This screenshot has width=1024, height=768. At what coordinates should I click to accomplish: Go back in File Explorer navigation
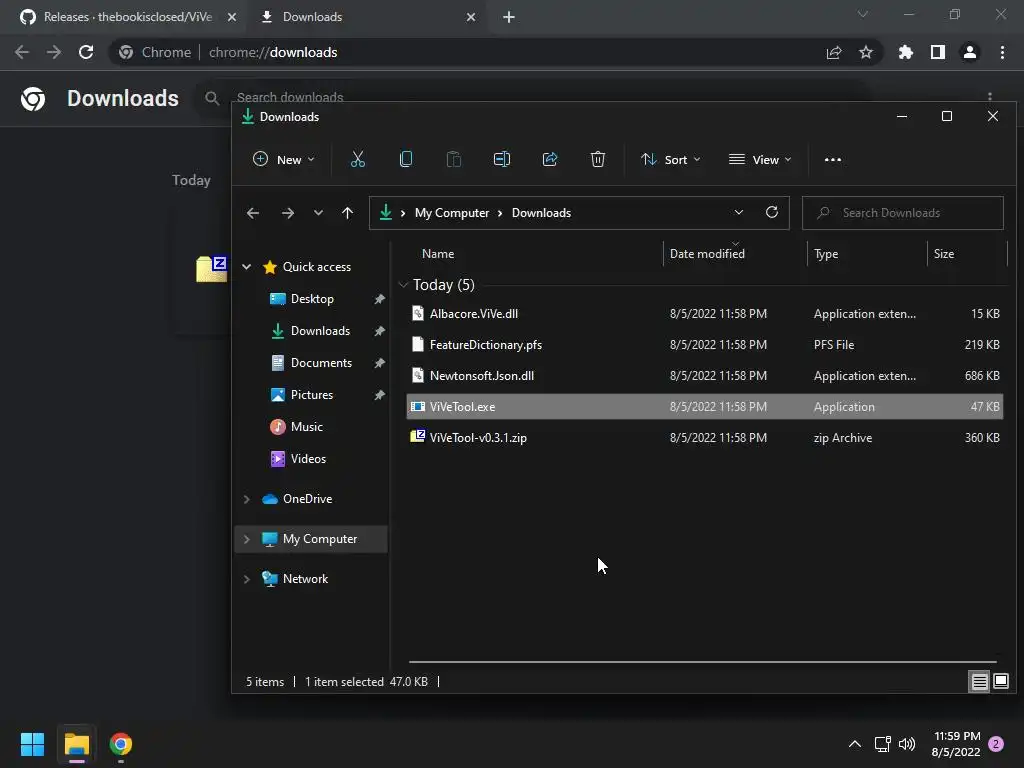point(253,213)
